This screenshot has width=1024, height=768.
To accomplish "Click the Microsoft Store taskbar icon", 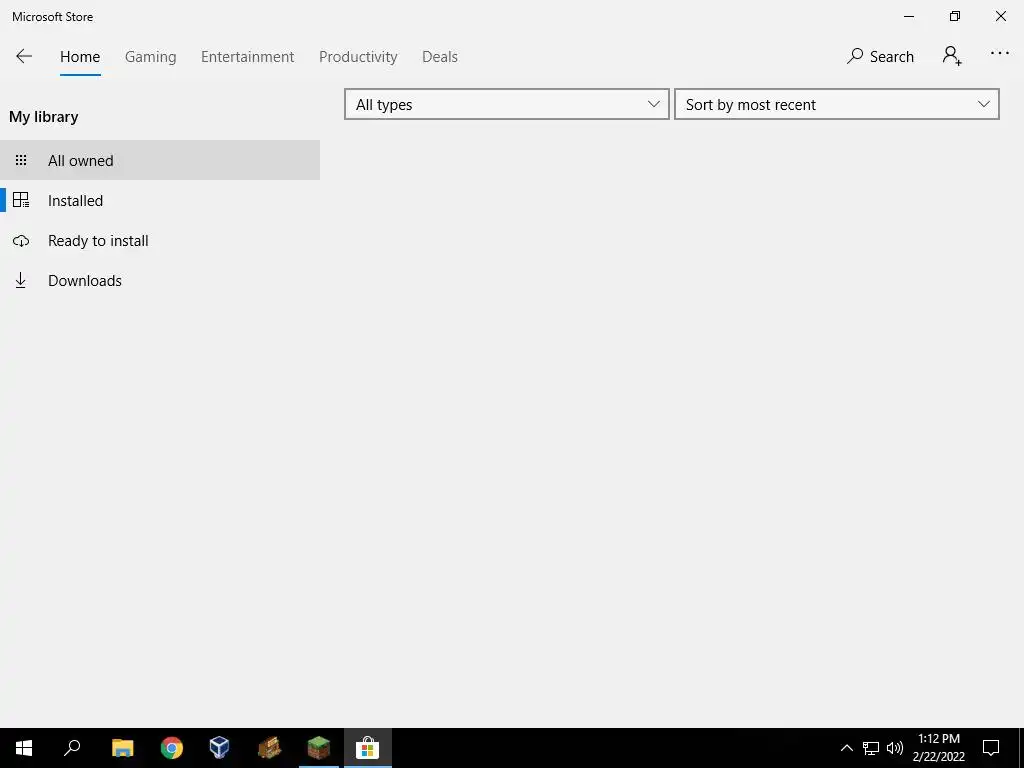I will tap(368, 748).
